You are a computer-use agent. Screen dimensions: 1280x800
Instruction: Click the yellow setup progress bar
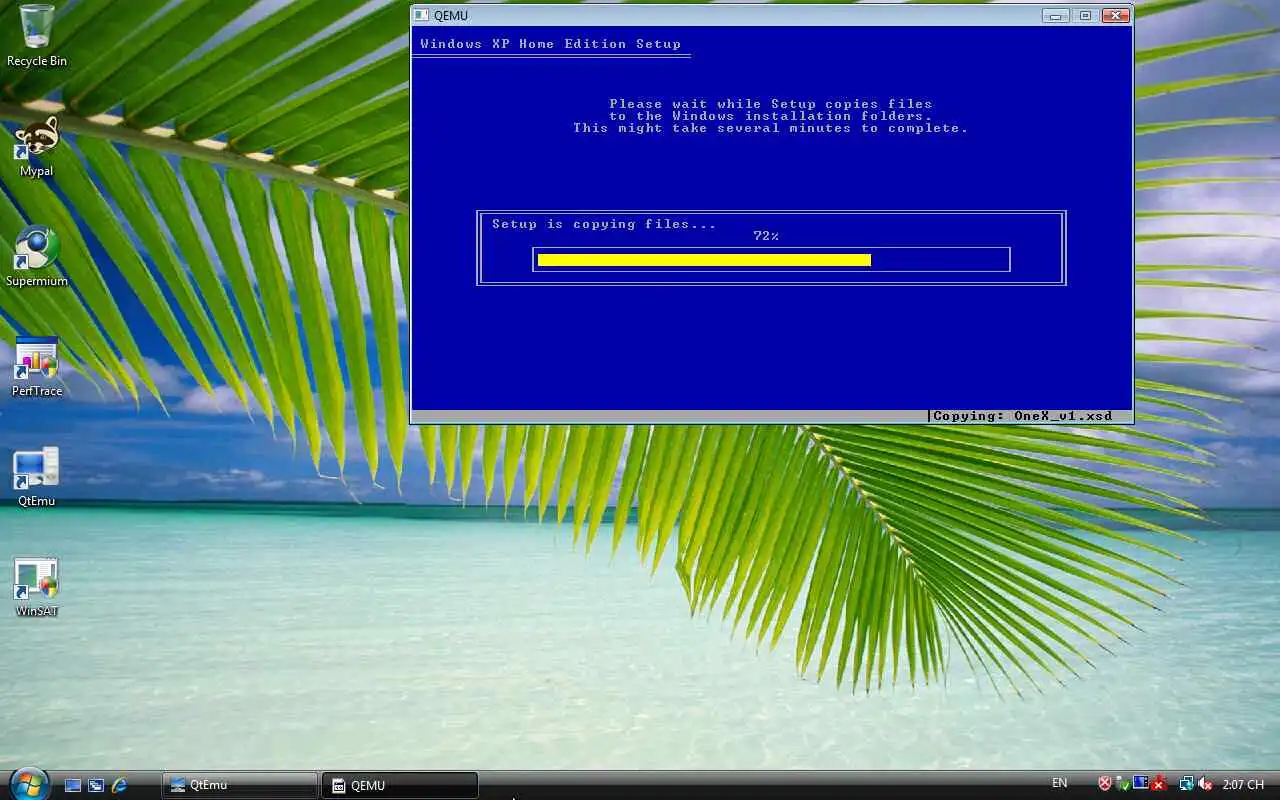coord(704,260)
